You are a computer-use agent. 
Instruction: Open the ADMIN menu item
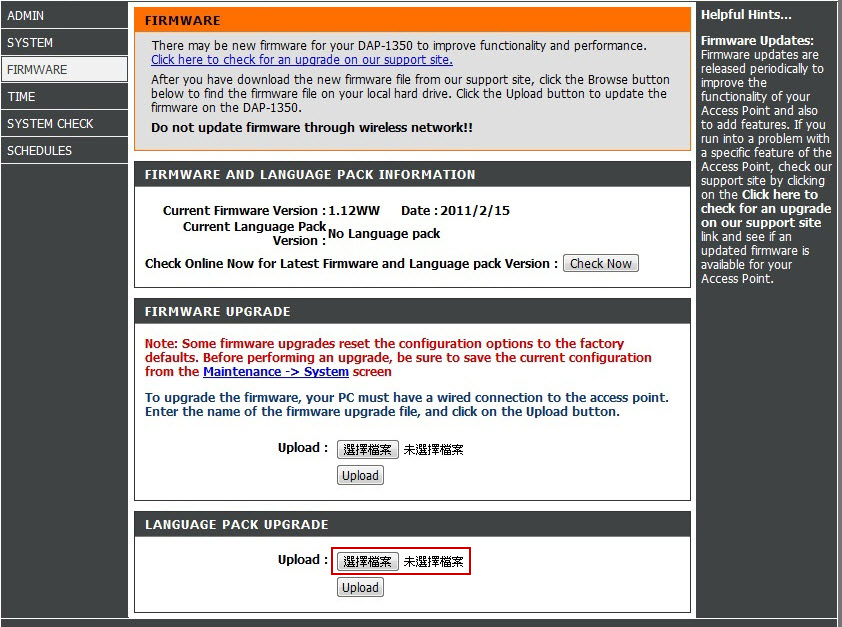64,16
